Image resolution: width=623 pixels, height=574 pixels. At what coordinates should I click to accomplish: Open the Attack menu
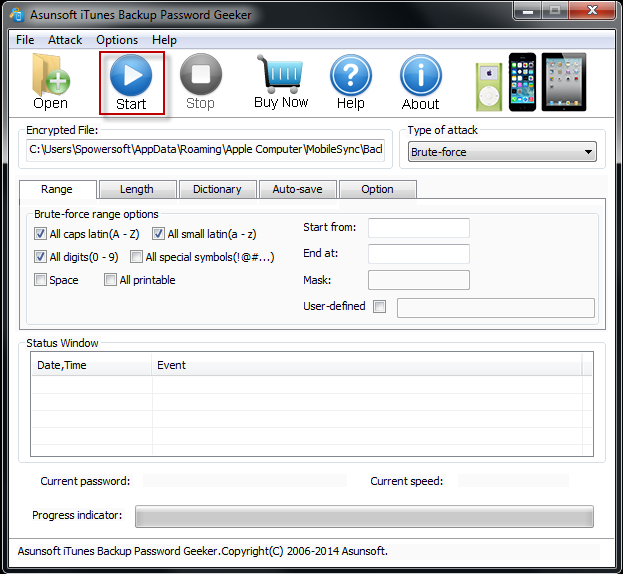[x=65, y=40]
